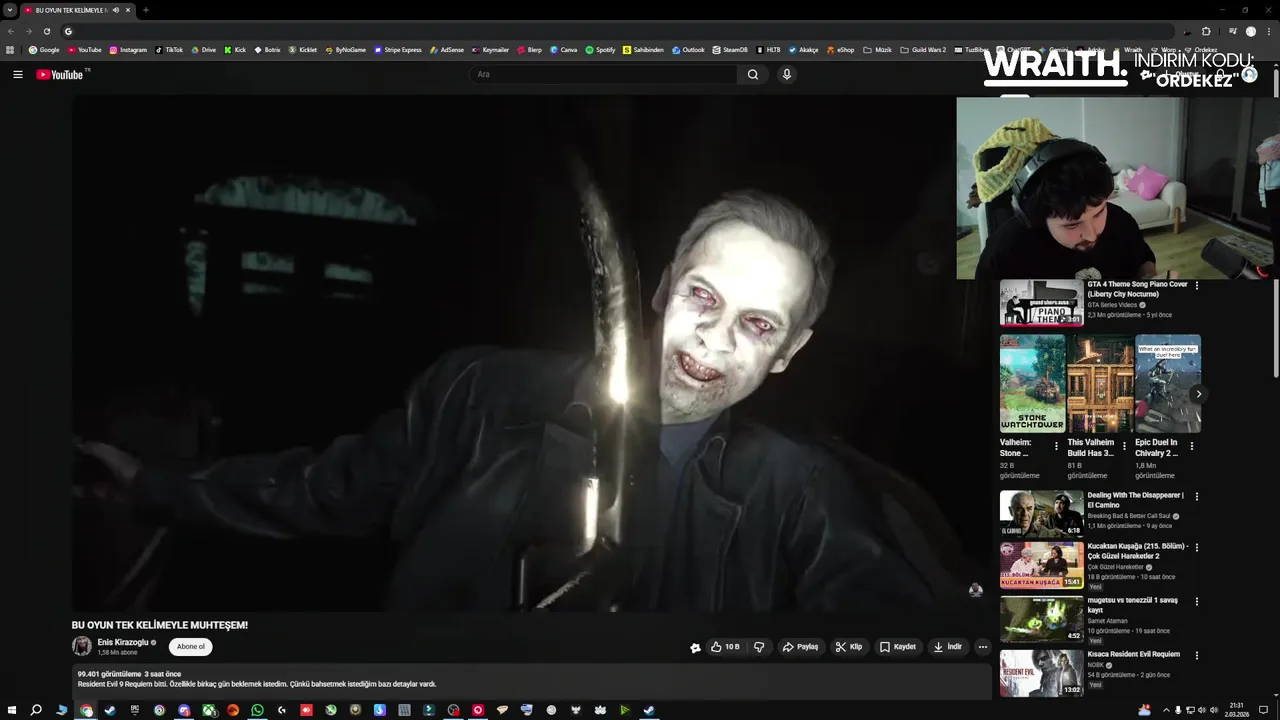The height and width of the screenshot is (720, 1280).
Task: Open options for 'This Valheim Build' short
Action: pos(1125,446)
